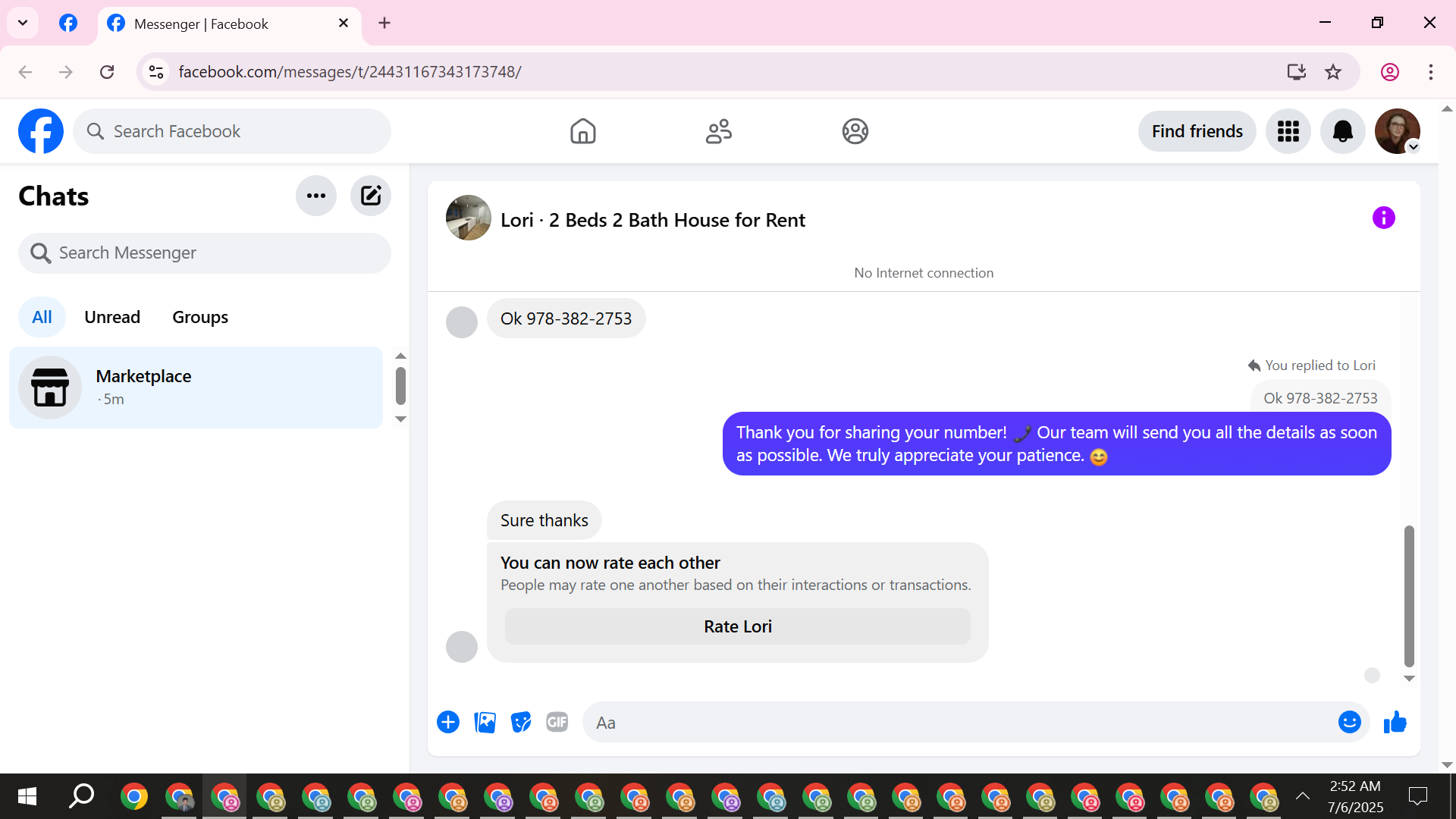Open Chrome tab search dropdown arrow
The width and height of the screenshot is (1456, 819).
23,23
